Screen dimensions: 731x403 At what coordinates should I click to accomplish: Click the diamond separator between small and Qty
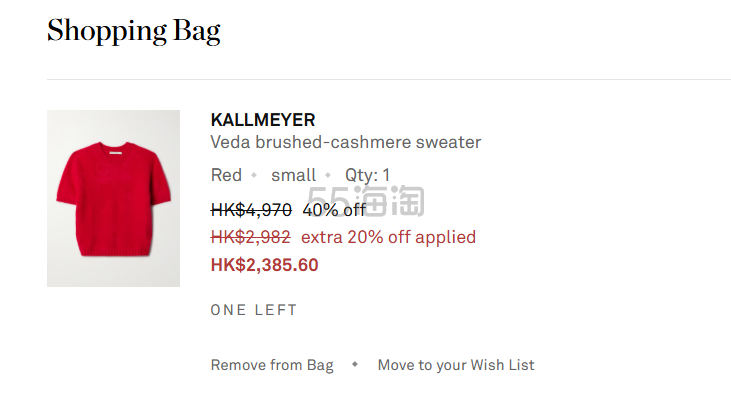tap(328, 175)
